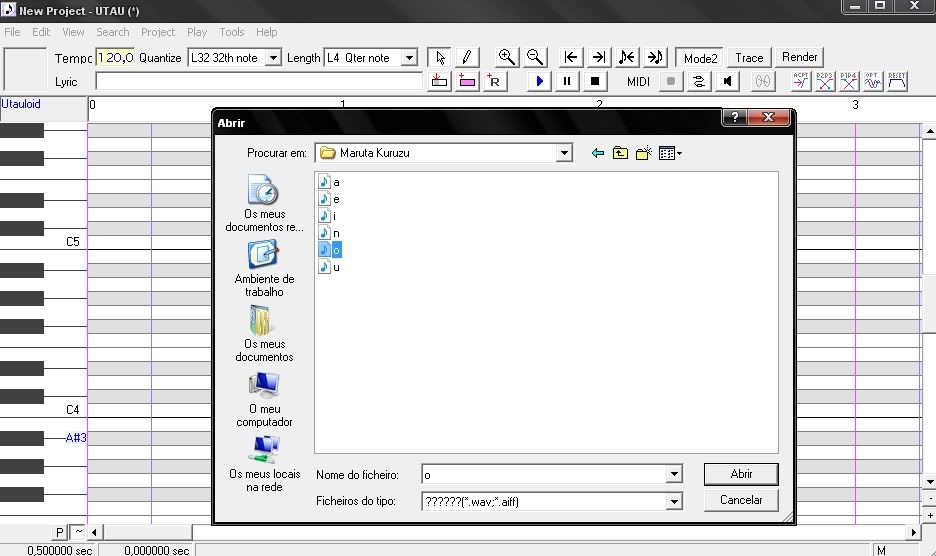Viewport: 936px width, 556px height.
Task: Click the OPT vibrato icon
Action: click(x=873, y=81)
